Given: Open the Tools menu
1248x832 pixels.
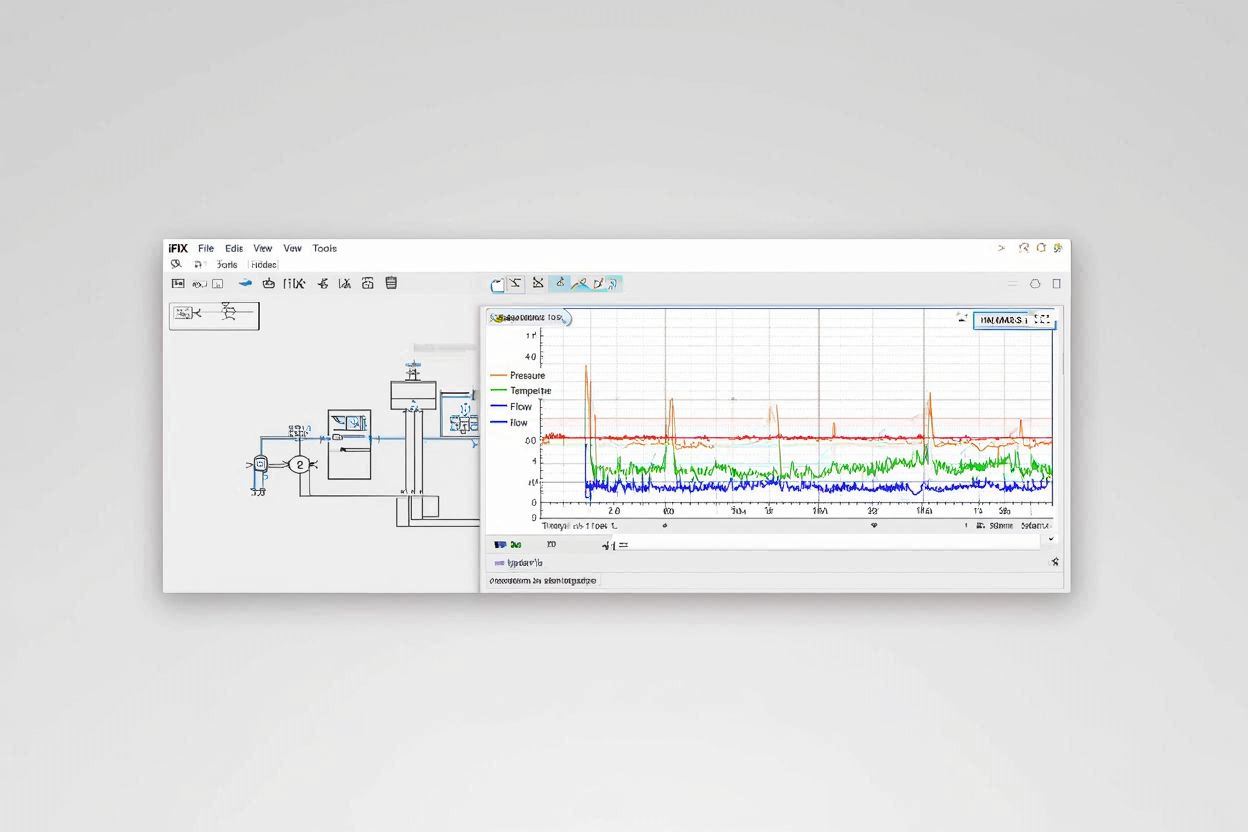Looking at the screenshot, I should coord(324,248).
